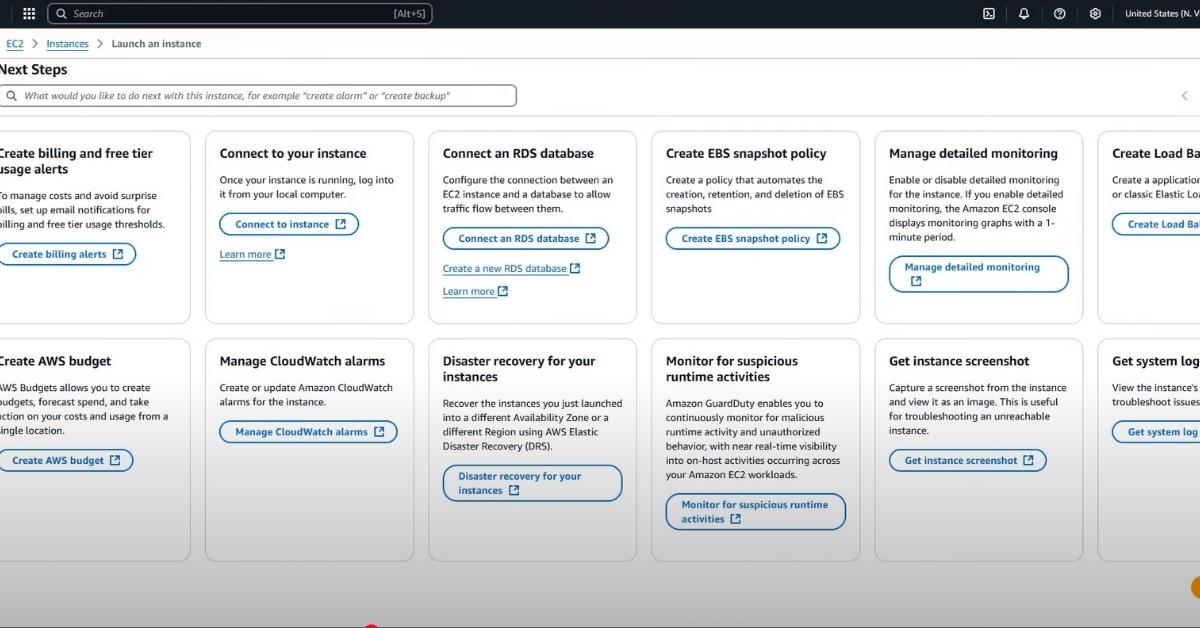Go to Instances breadcrumb link

(67, 44)
